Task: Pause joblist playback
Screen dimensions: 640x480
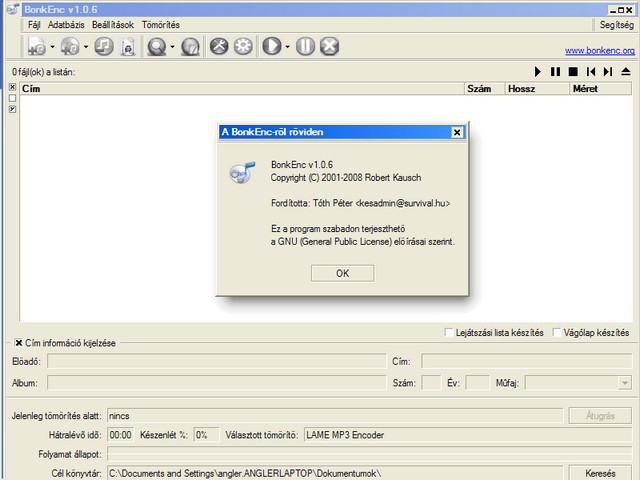Action: [x=555, y=72]
